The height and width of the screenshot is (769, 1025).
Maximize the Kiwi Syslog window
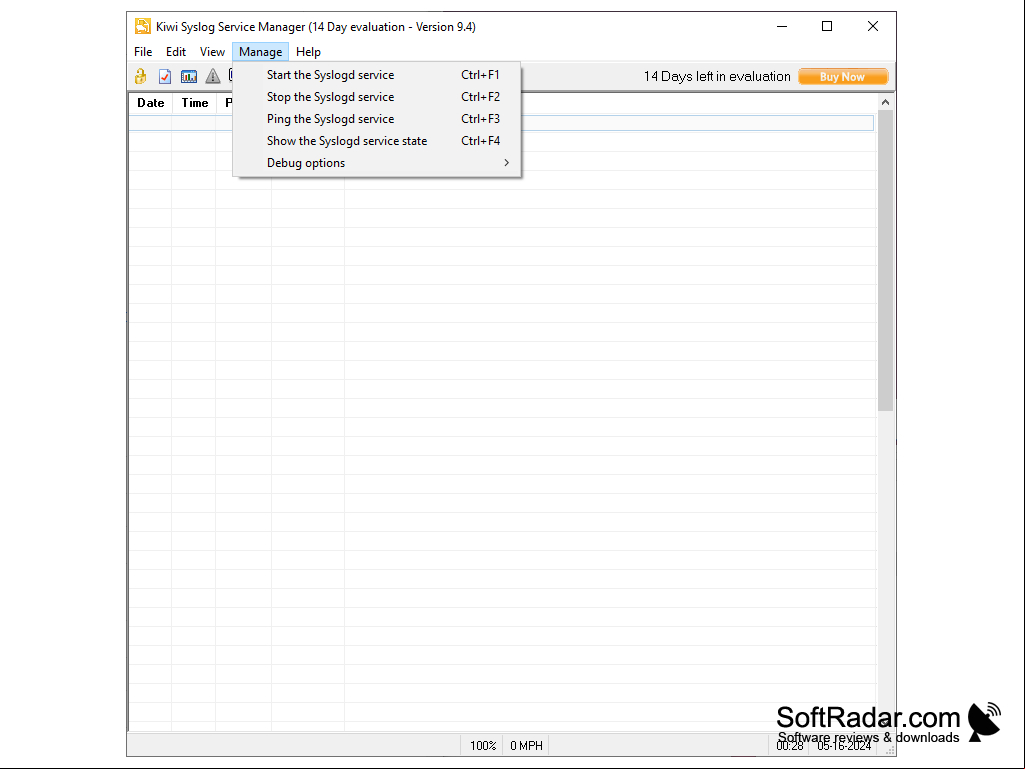pyautogui.click(x=827, y=26)
